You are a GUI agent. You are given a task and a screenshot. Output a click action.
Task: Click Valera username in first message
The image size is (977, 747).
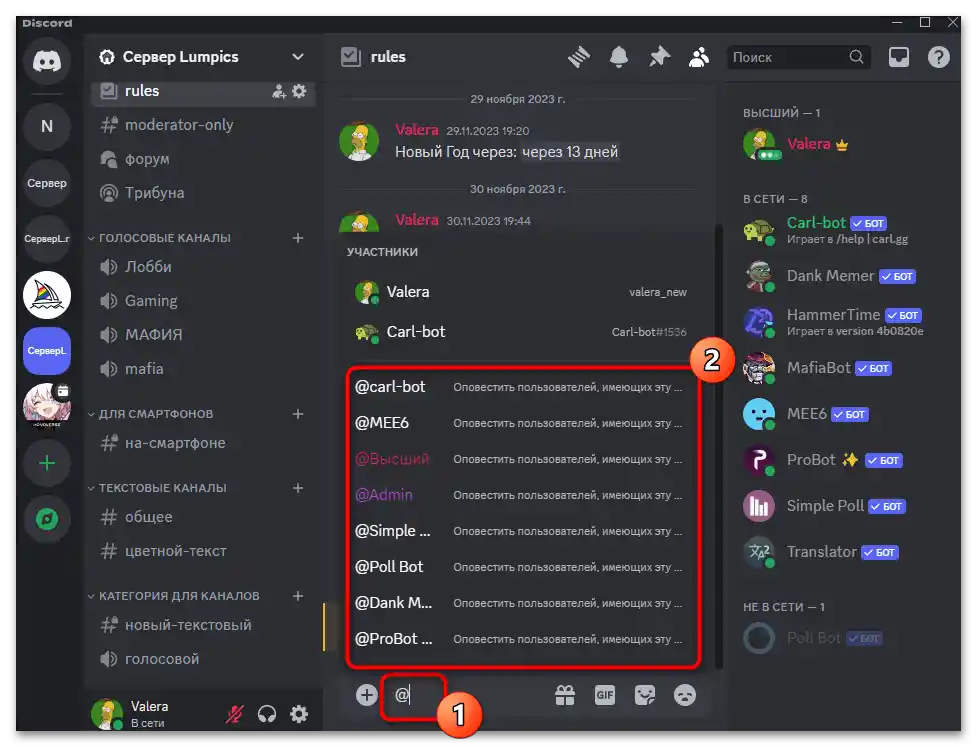(417, 130)
